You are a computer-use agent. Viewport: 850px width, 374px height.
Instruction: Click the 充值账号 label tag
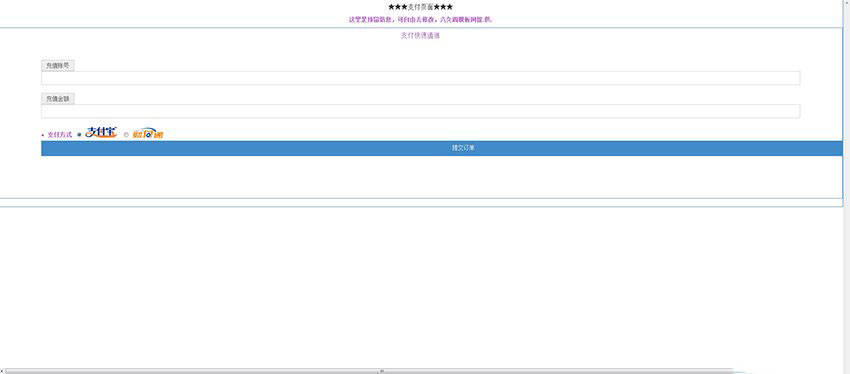(x=57, y=66)
